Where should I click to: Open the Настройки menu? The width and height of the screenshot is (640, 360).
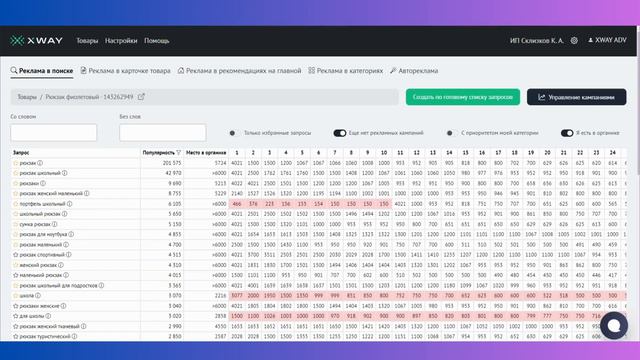click(121, 41)
